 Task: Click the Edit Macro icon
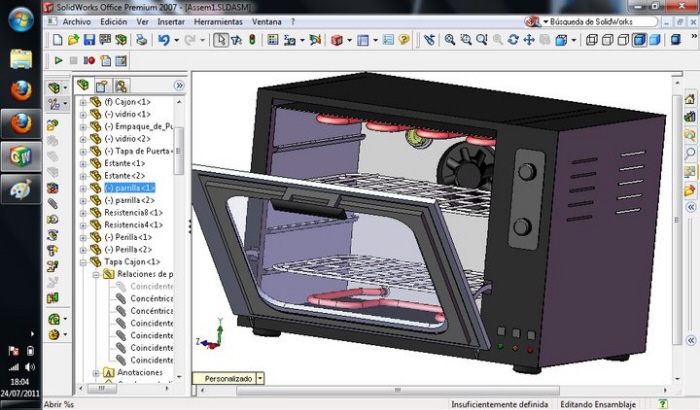121,60
